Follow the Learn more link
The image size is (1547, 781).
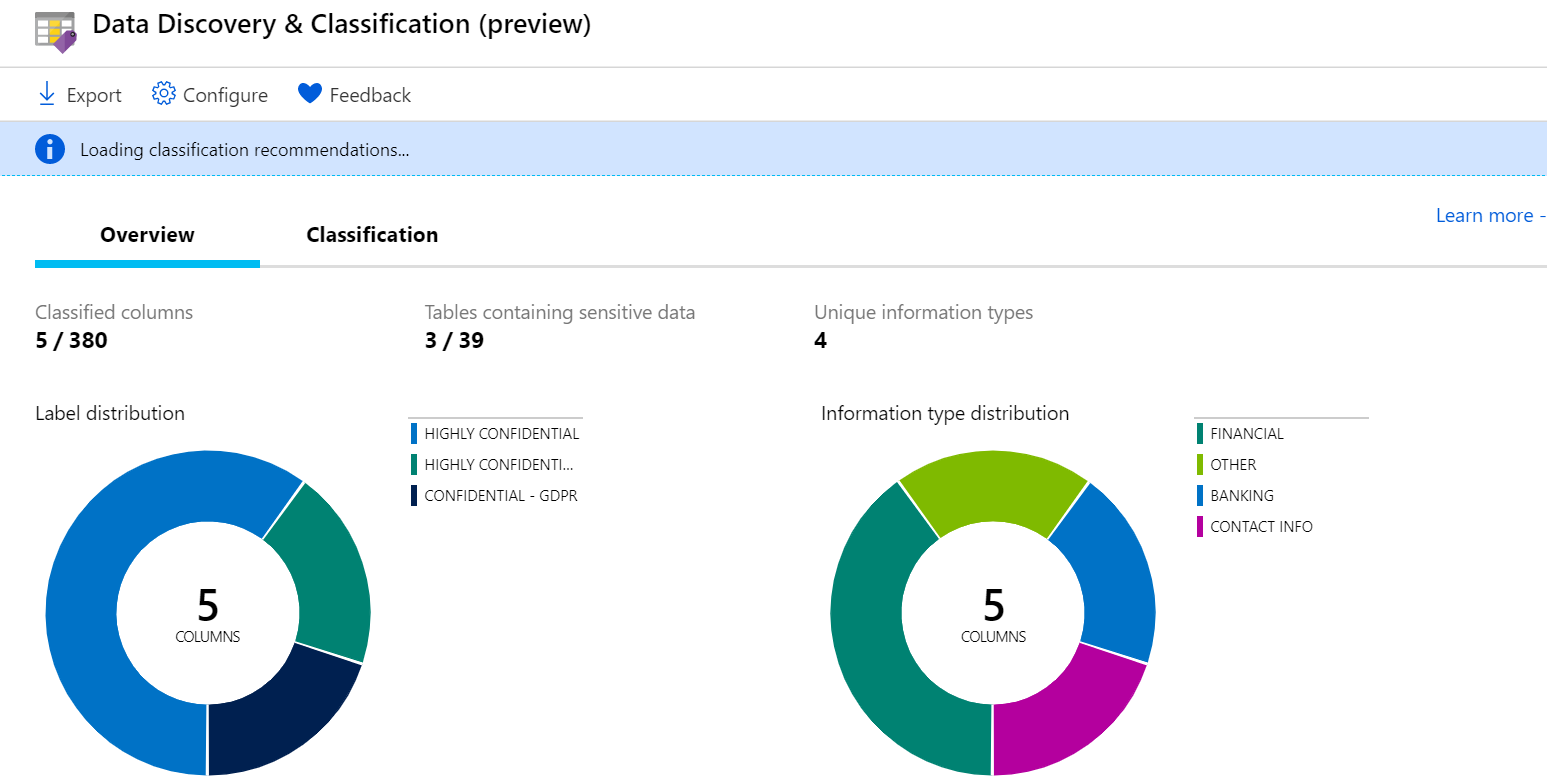coord(1484,216)
